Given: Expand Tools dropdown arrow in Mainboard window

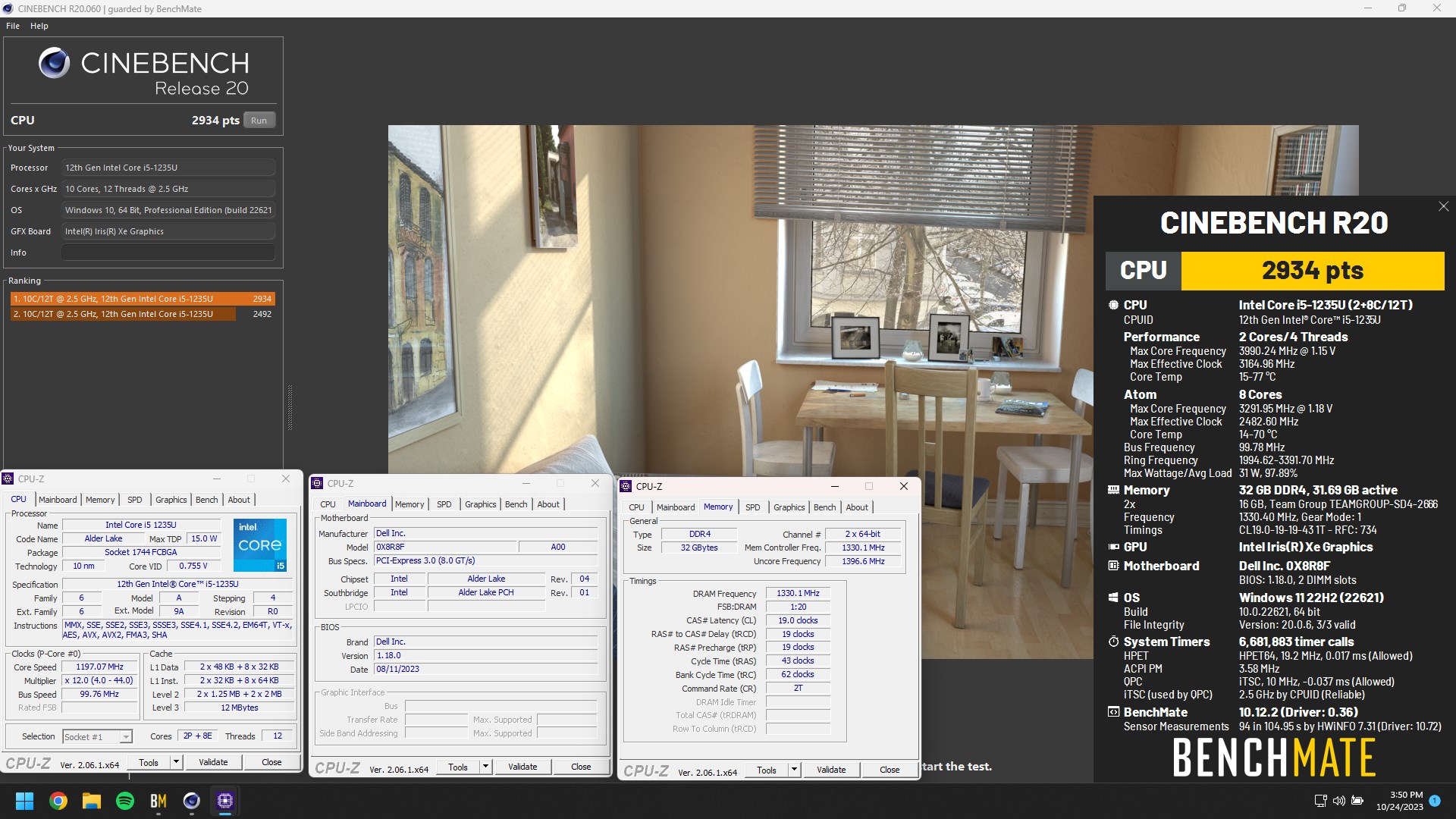Looking at the screenshot, I should tap(485, 767).
